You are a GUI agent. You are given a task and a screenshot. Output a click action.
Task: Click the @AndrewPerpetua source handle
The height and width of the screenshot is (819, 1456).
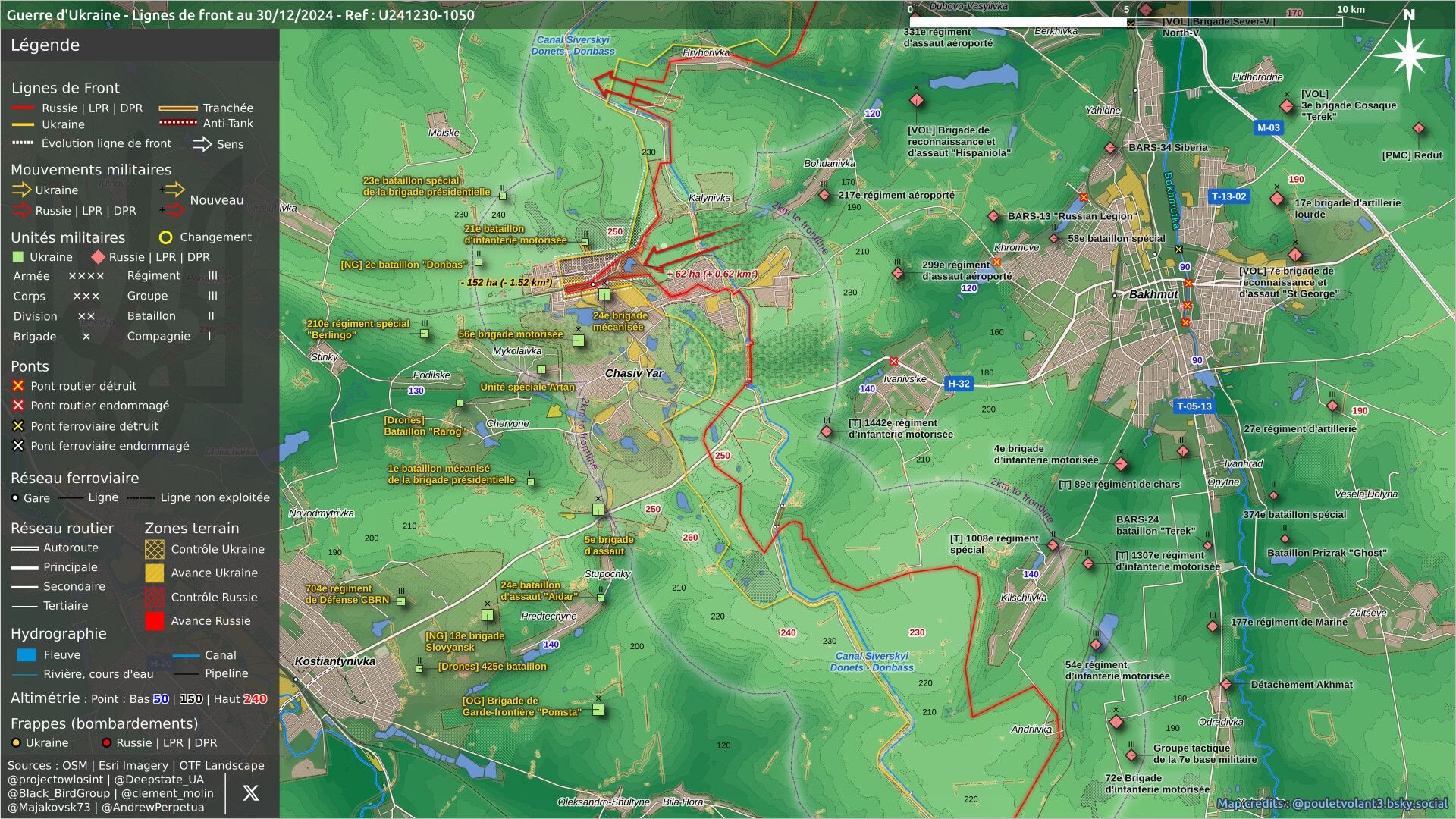point(153,808)
